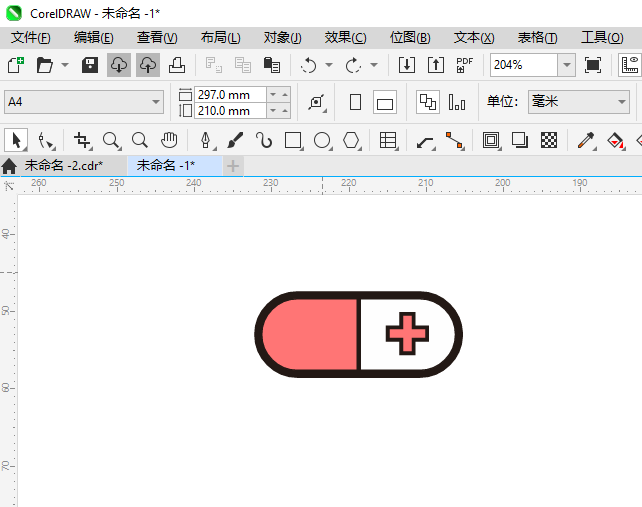Image resolution: width=642 pixels, height=507 pixels.
Task: Click the New document icon
Action: [16, 65]
